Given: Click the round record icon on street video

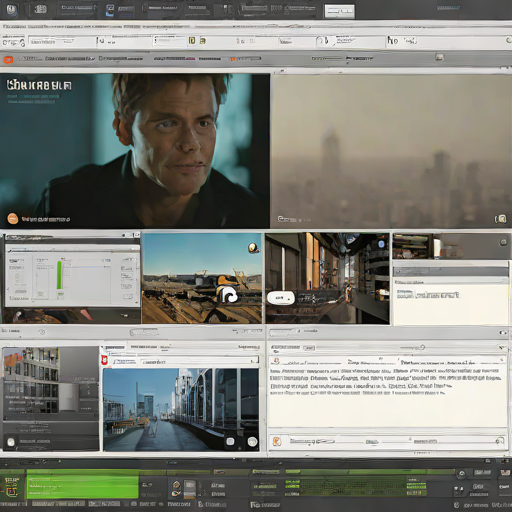Looking at the screenshot, I should pos(252,442).
